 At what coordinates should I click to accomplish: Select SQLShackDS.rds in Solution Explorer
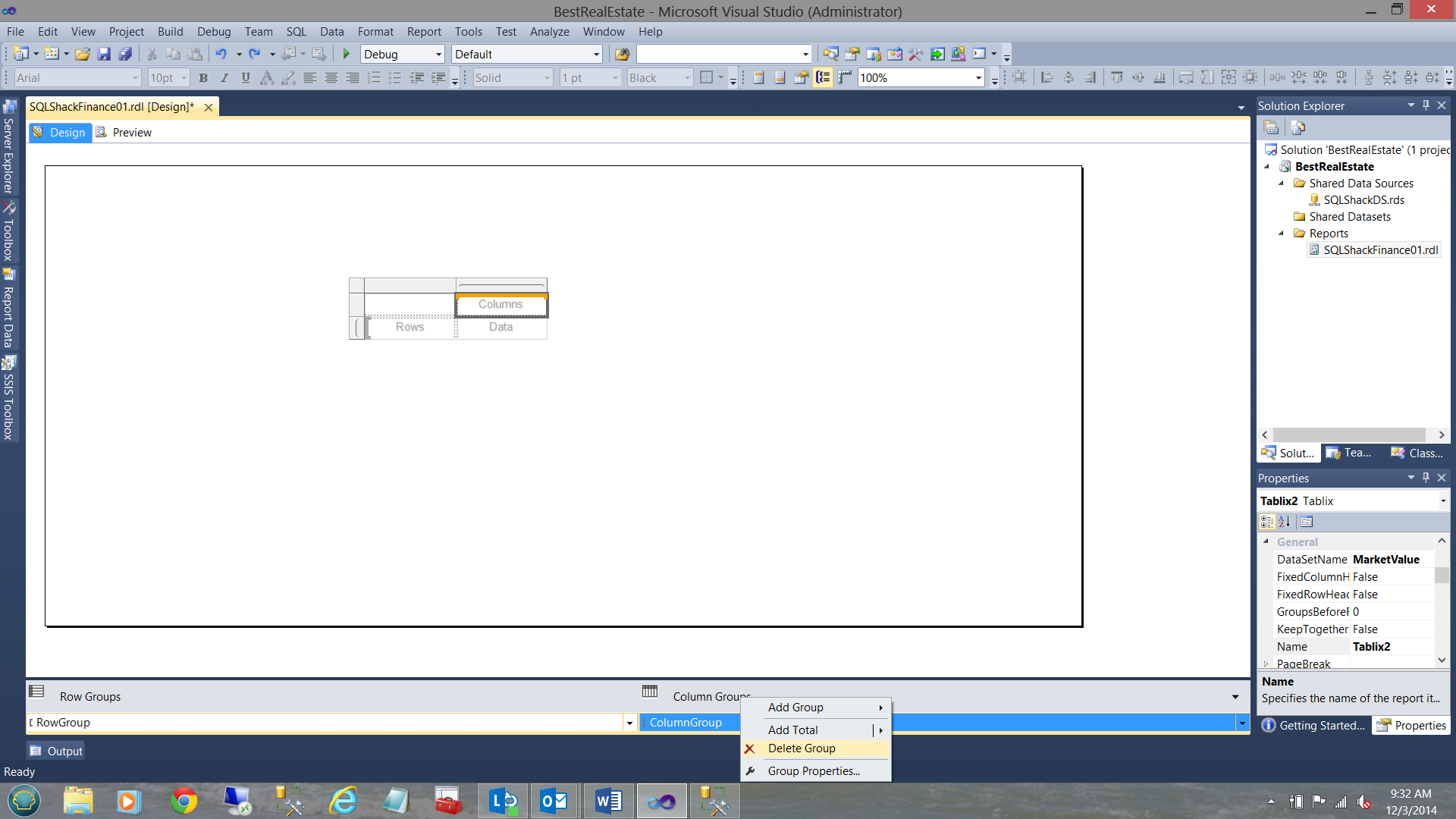[1363, 200]
